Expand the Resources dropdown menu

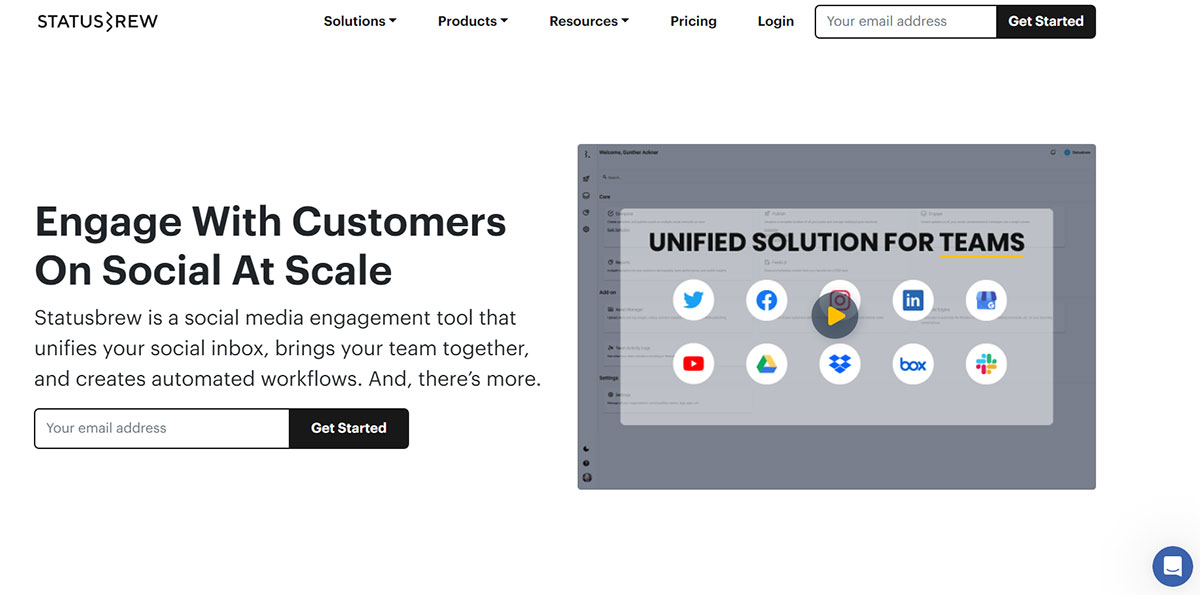tap(589, 21)
